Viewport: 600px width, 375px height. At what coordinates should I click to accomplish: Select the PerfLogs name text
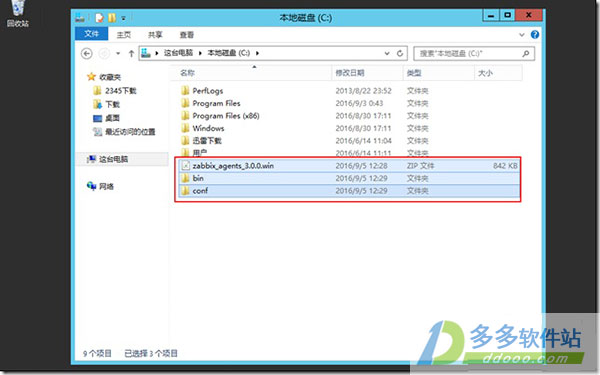[x=207, y=91]
